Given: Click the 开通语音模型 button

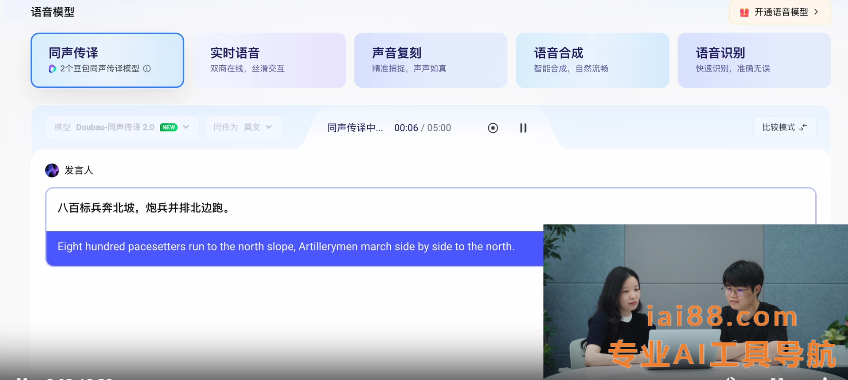Looking at the screenshot, I should [x=780, y=12].
